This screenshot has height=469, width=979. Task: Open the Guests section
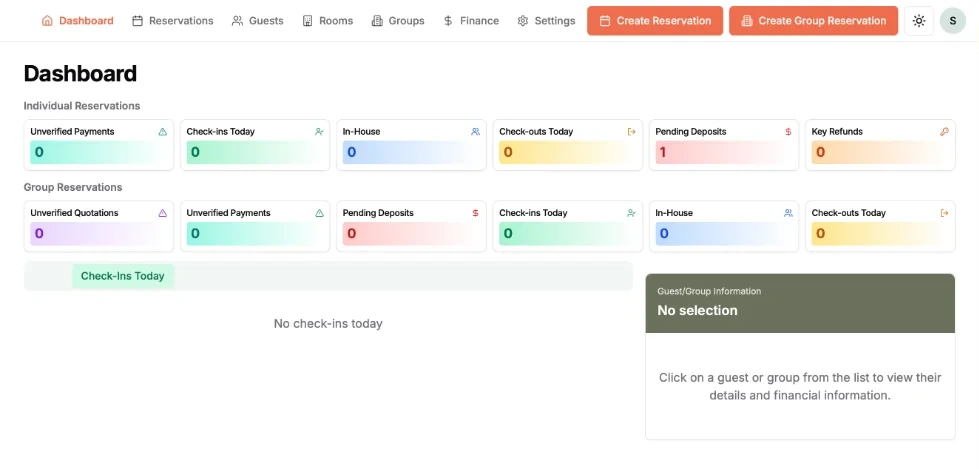pyautogui.click(x=257, y=21)
